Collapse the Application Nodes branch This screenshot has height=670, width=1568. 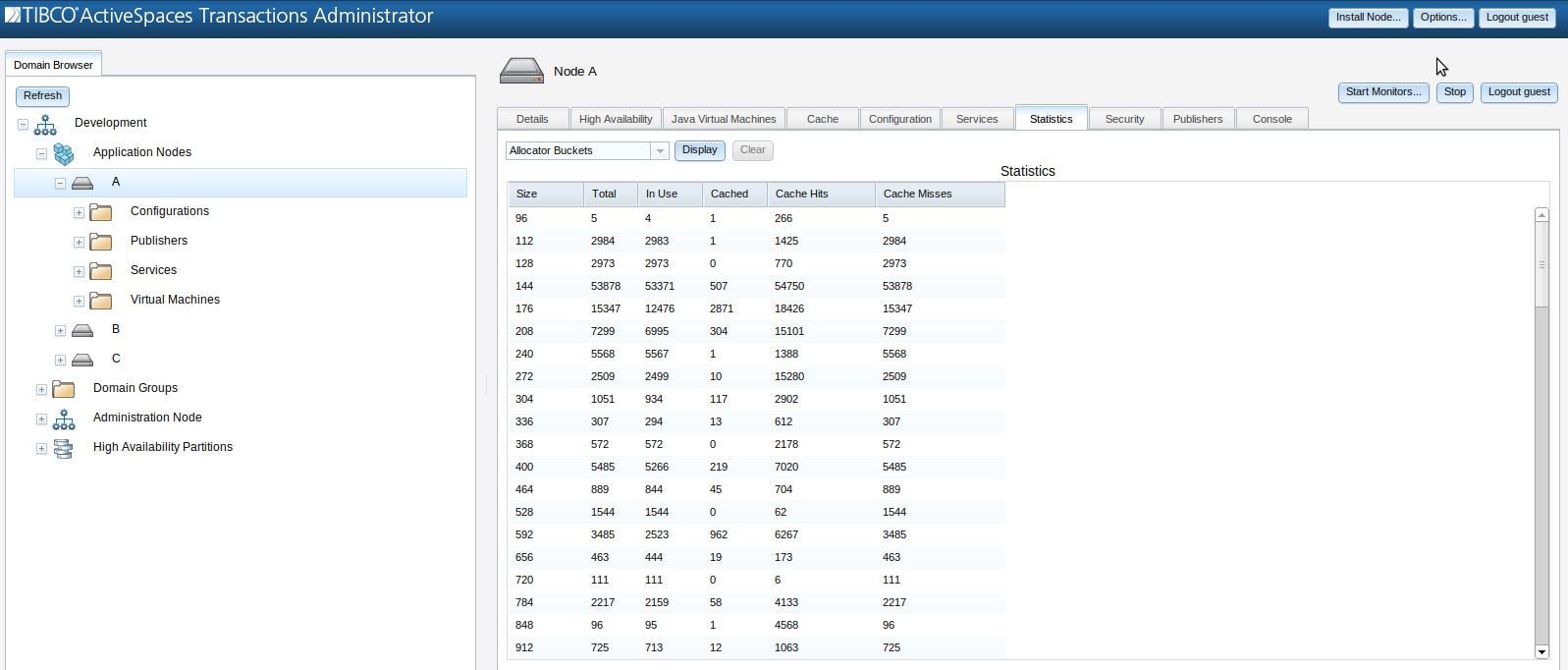coord(41,154)
